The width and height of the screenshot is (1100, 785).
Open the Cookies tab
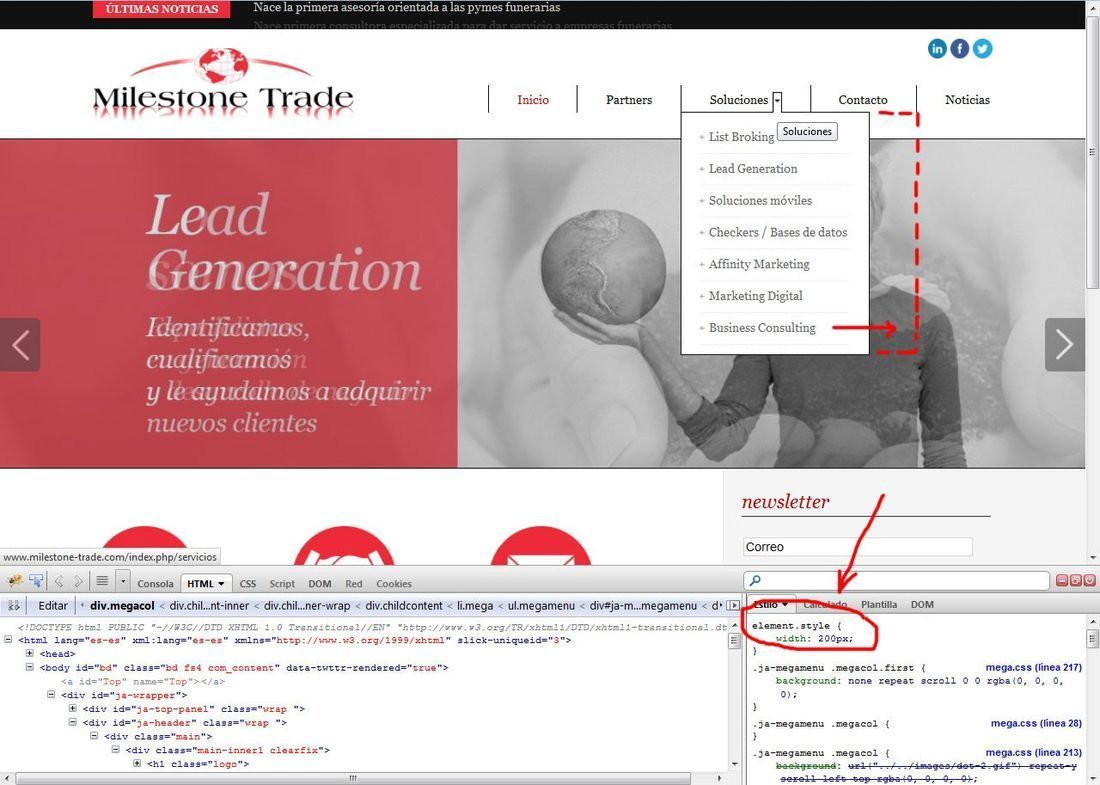394,584
